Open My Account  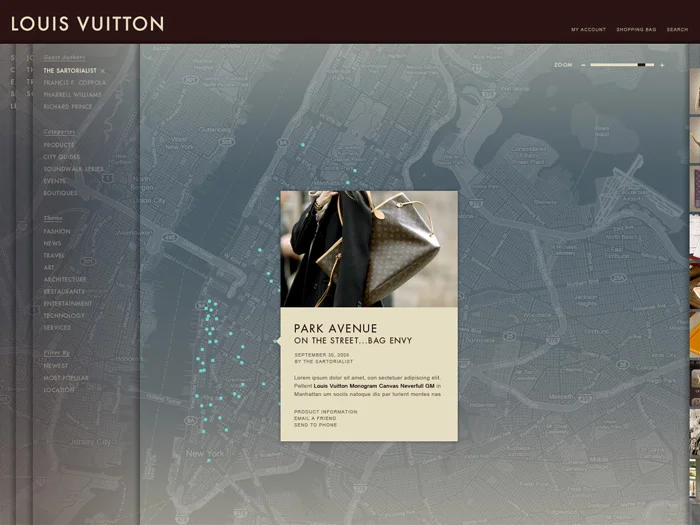click(588, 29)
